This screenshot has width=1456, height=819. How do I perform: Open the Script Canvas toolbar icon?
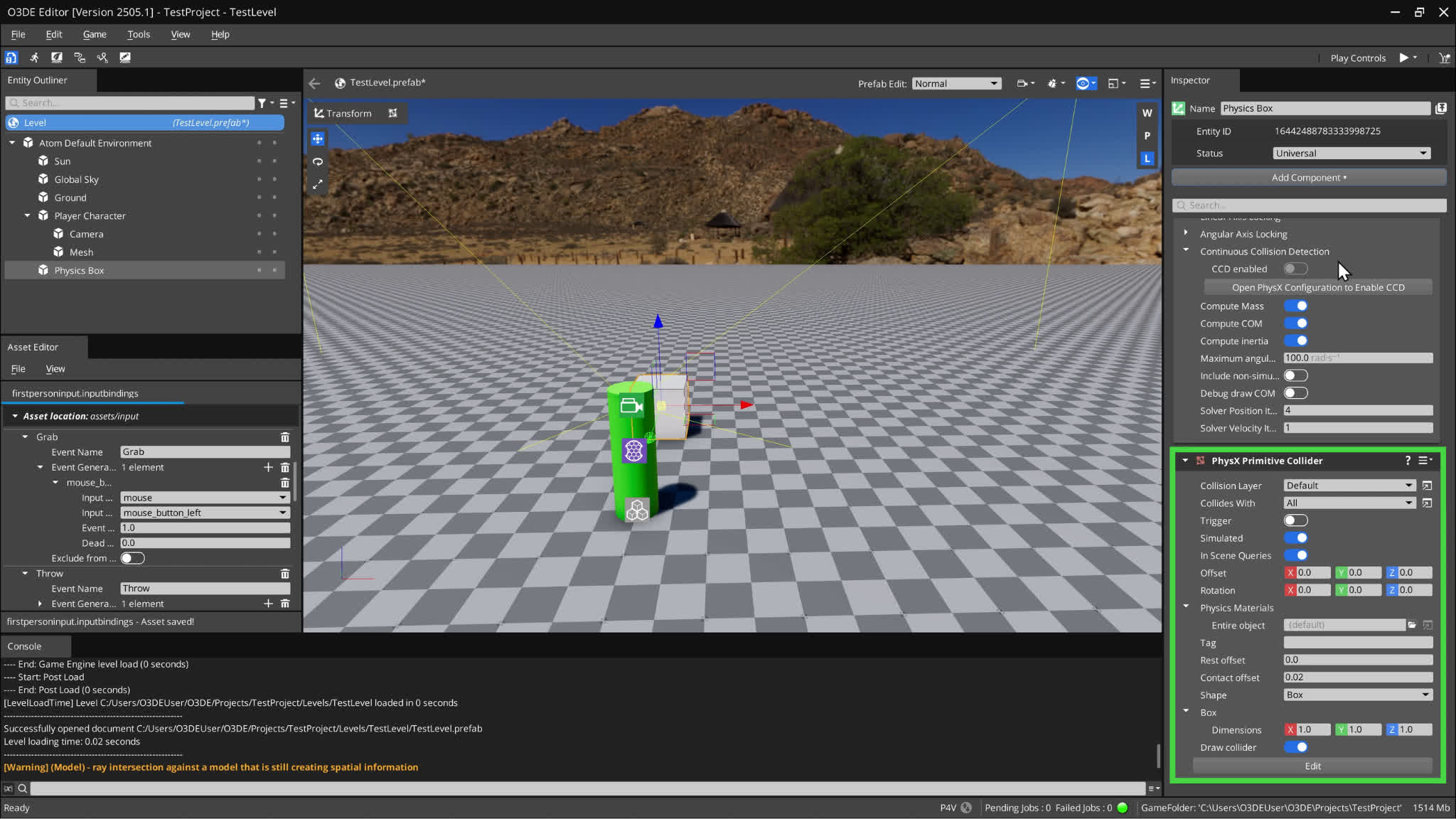(x=80, y=58)
